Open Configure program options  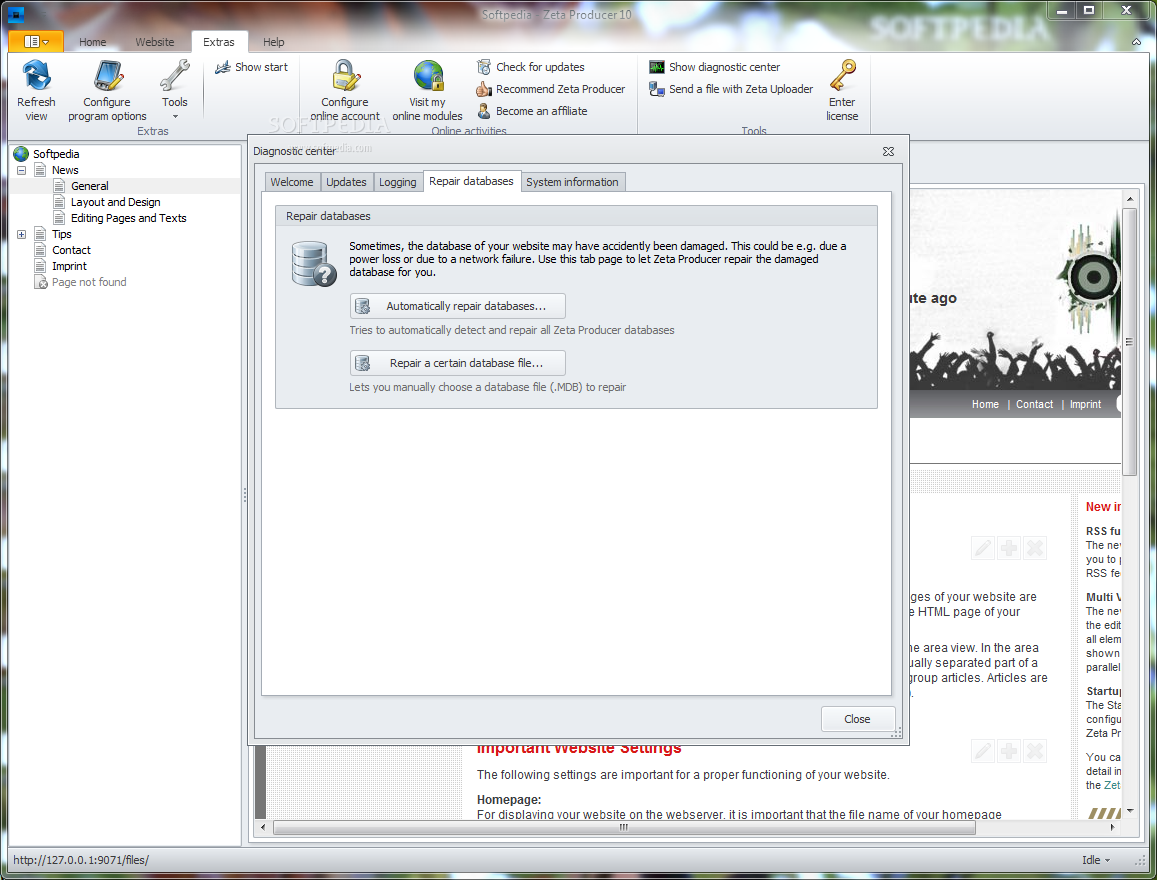107,91
